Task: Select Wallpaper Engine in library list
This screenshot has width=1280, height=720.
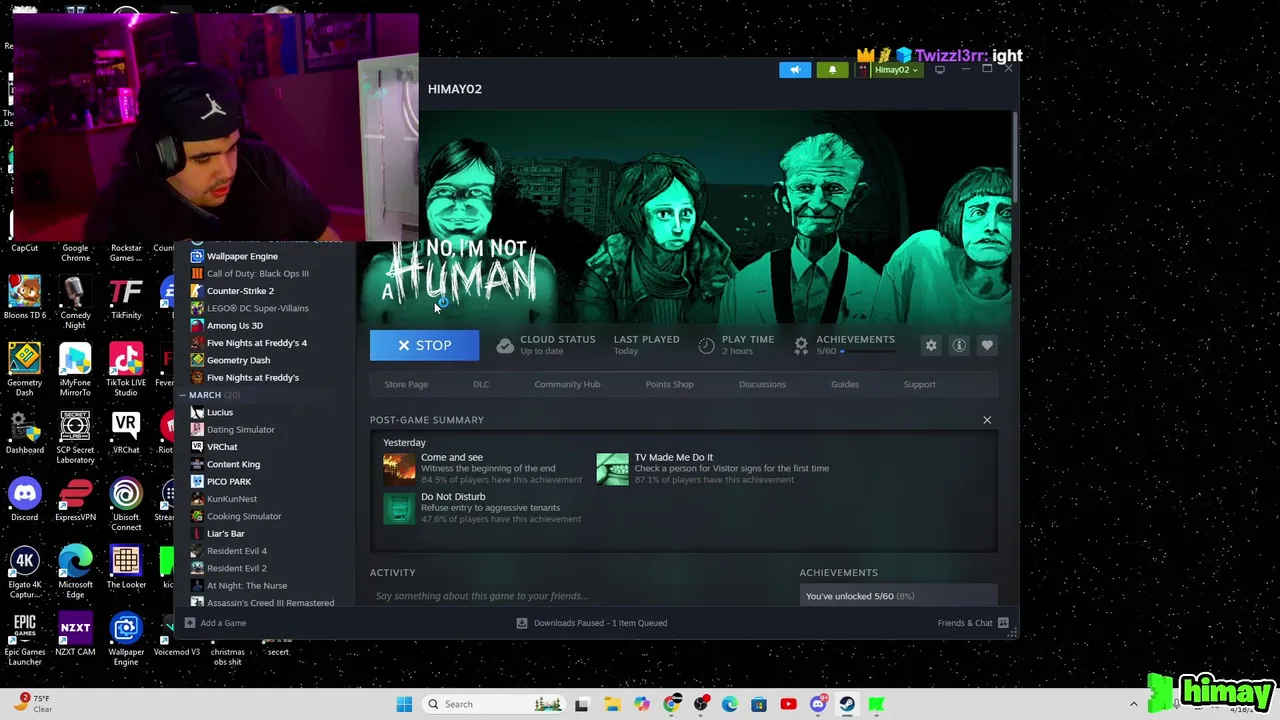Action: click(242, 256)
